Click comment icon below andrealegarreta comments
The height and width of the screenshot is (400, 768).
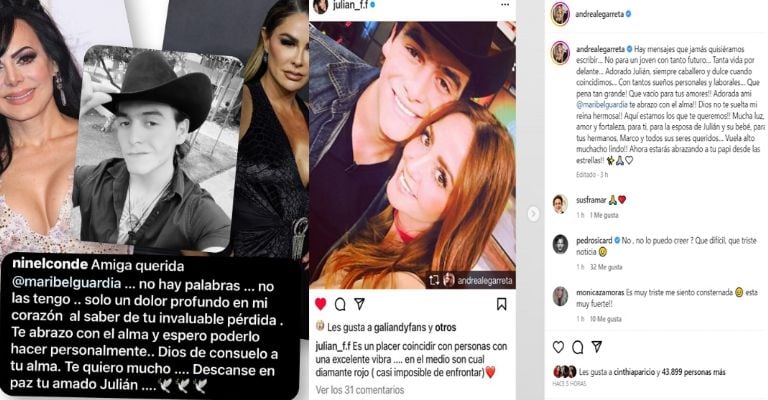(x=577, y=348)
